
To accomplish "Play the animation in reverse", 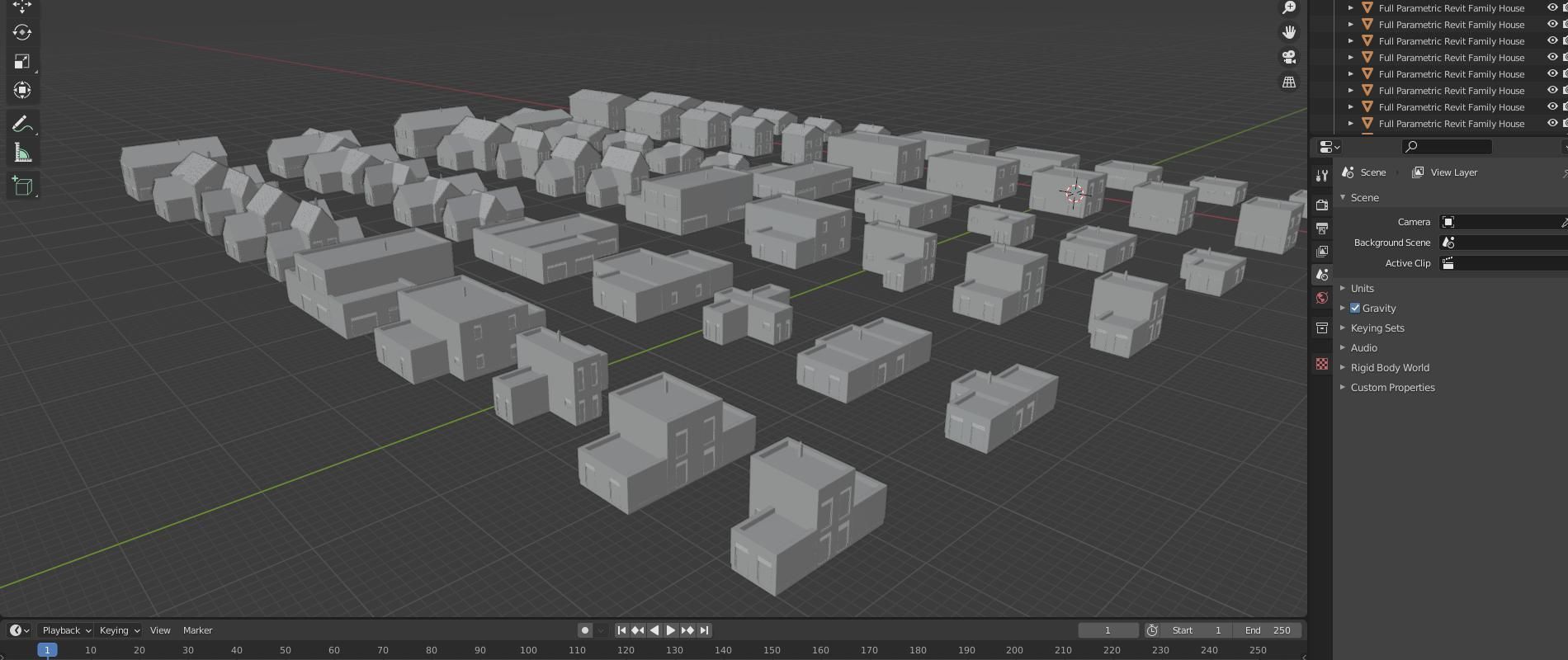I will pyautogui.click(x=654, y=630).
